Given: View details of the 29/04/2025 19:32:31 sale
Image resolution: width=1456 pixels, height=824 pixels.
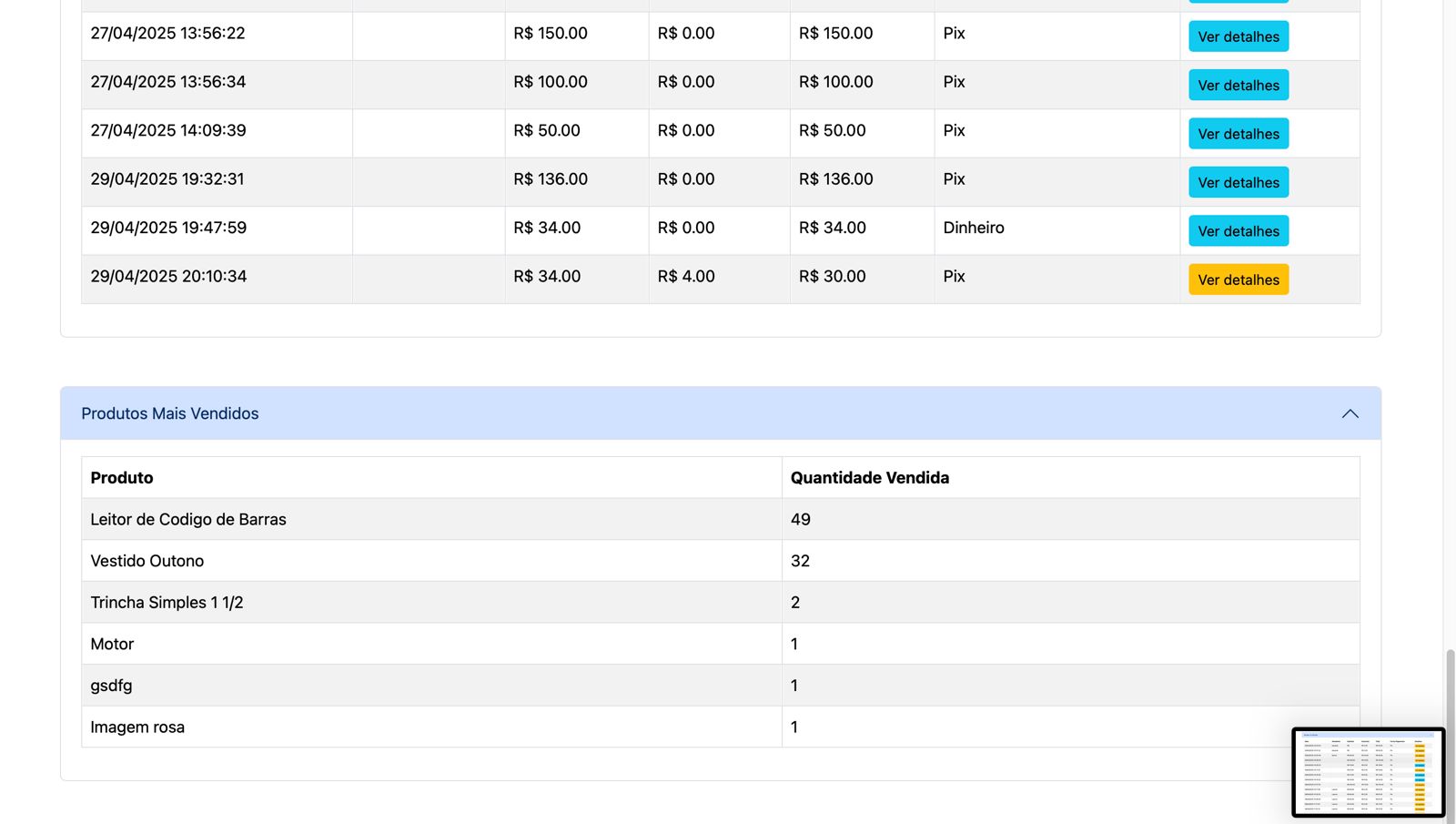Looking at the screenshot, I should [1238, 183].
